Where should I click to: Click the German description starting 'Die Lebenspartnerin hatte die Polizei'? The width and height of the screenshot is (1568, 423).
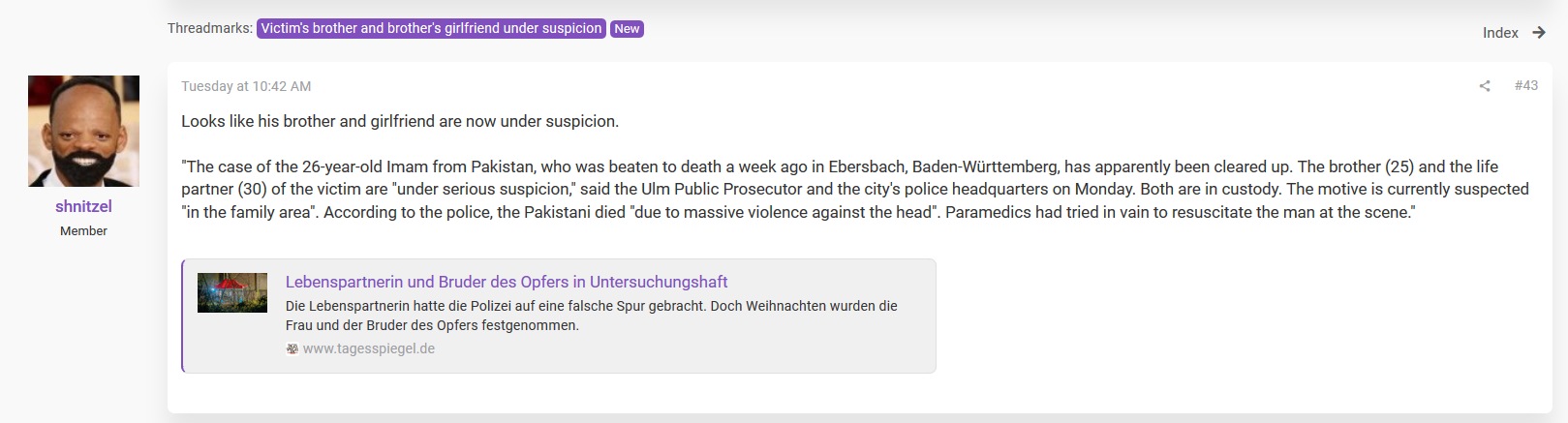coord(592,316)
